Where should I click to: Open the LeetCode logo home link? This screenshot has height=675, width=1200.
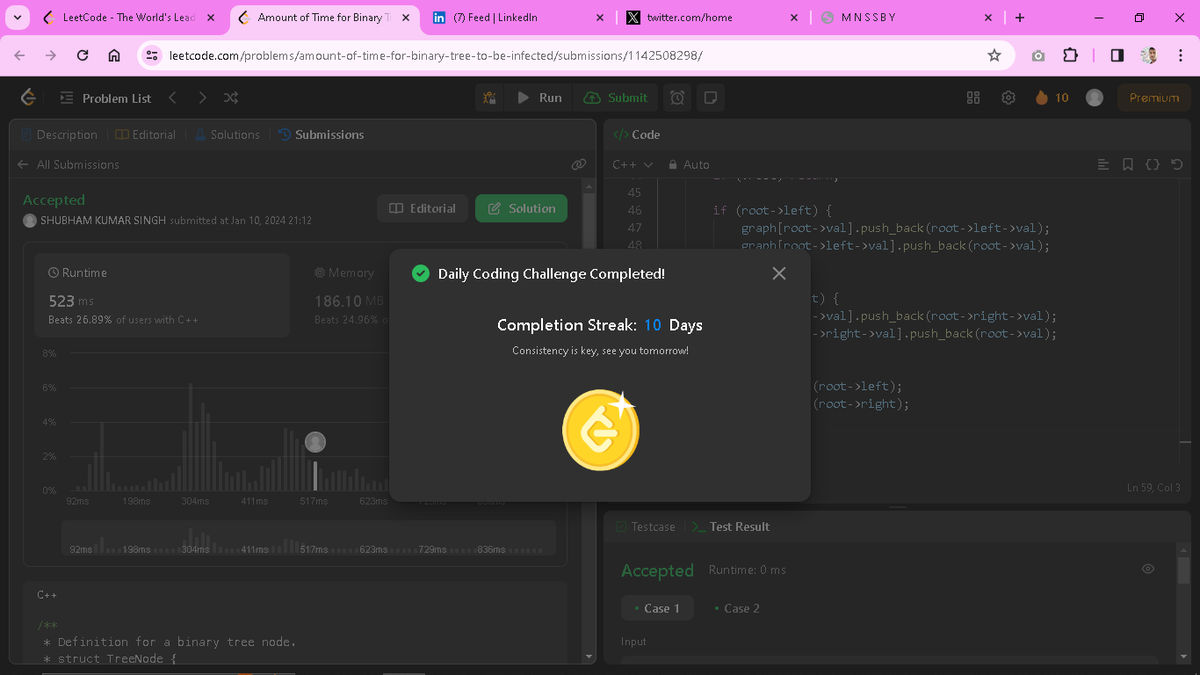(x=28, y=97)
